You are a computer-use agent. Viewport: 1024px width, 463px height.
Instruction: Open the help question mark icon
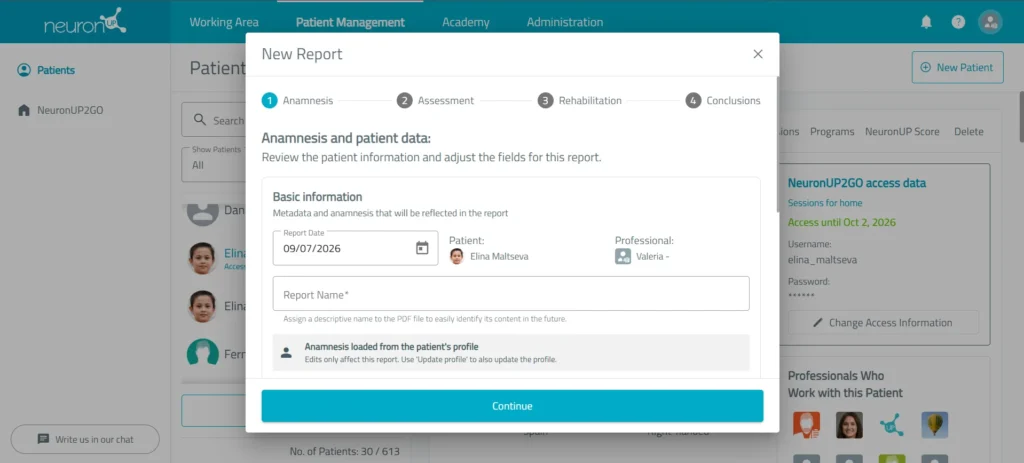[x=958, y=22]
